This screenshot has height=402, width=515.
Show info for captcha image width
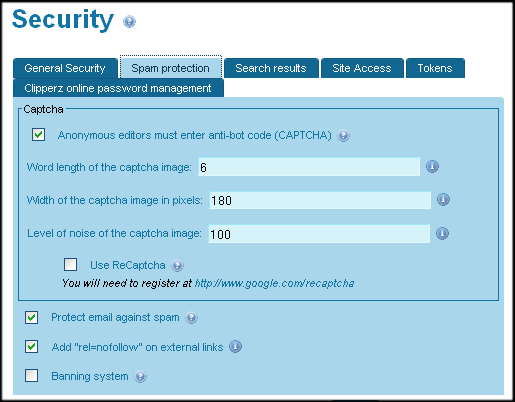(443, 200)
